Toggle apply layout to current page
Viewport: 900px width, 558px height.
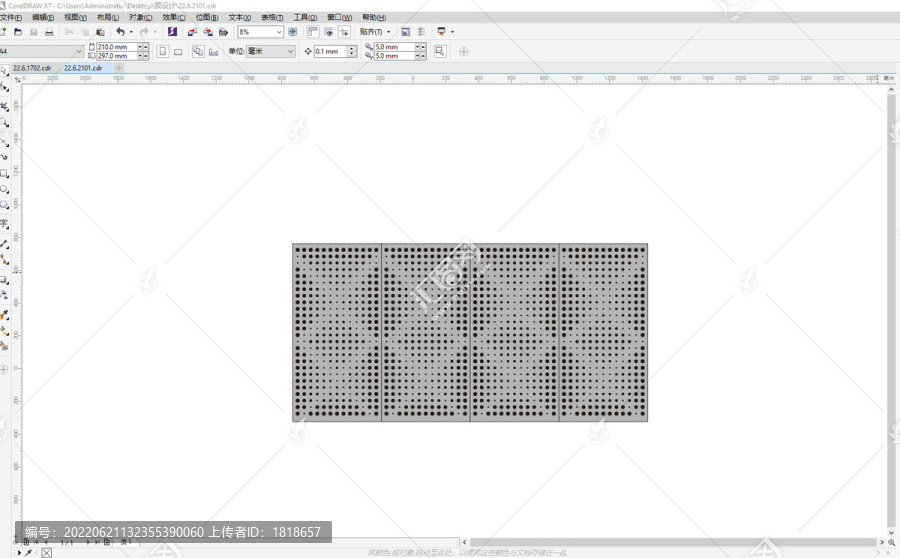click(214, 52)
